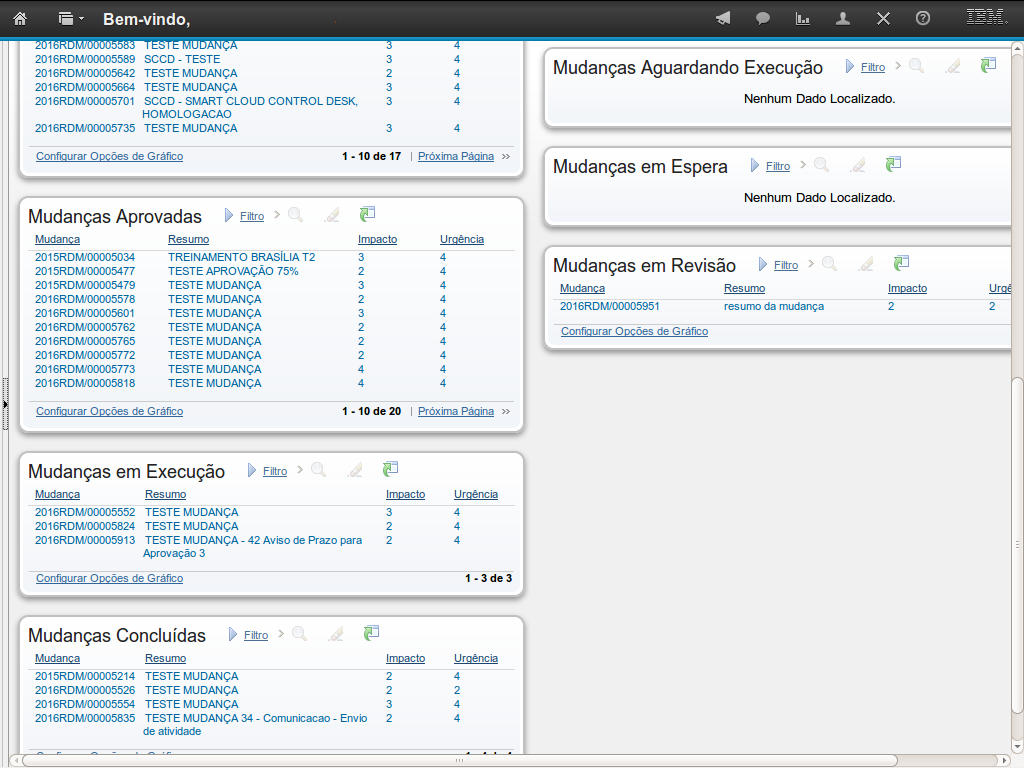Sort Mudanças Aprovadas by Impacto column
Image resolution: width=1024 pixels, height=768 pixels.
point(377,240)
